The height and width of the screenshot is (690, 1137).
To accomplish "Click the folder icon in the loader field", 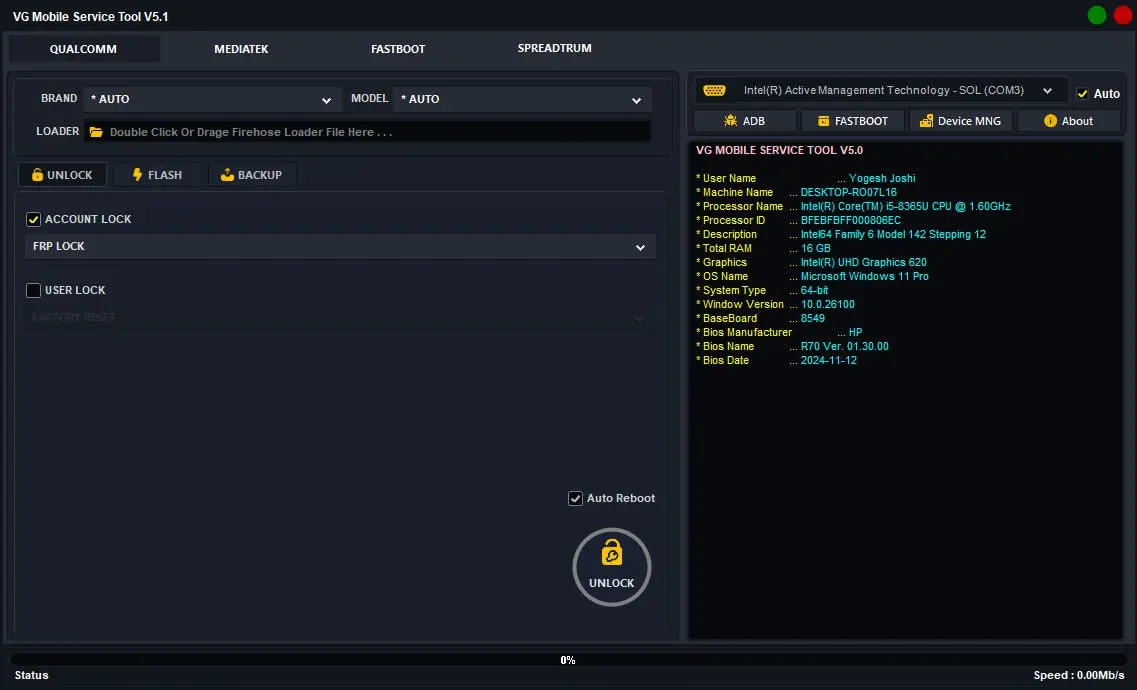I will coord(96,132).
